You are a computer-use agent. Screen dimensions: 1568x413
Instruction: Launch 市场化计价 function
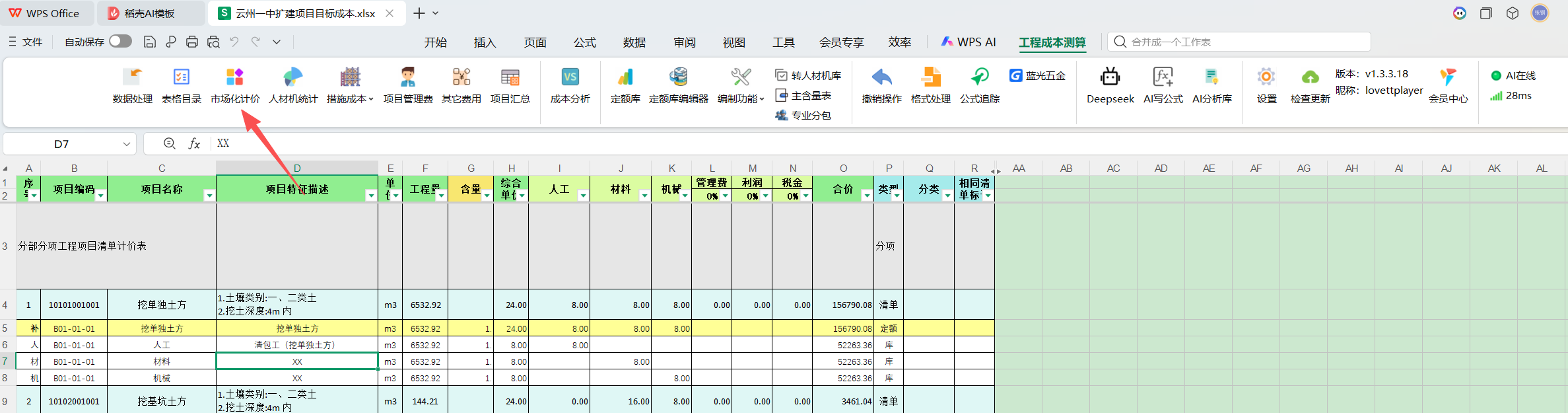tap(235, 85)
